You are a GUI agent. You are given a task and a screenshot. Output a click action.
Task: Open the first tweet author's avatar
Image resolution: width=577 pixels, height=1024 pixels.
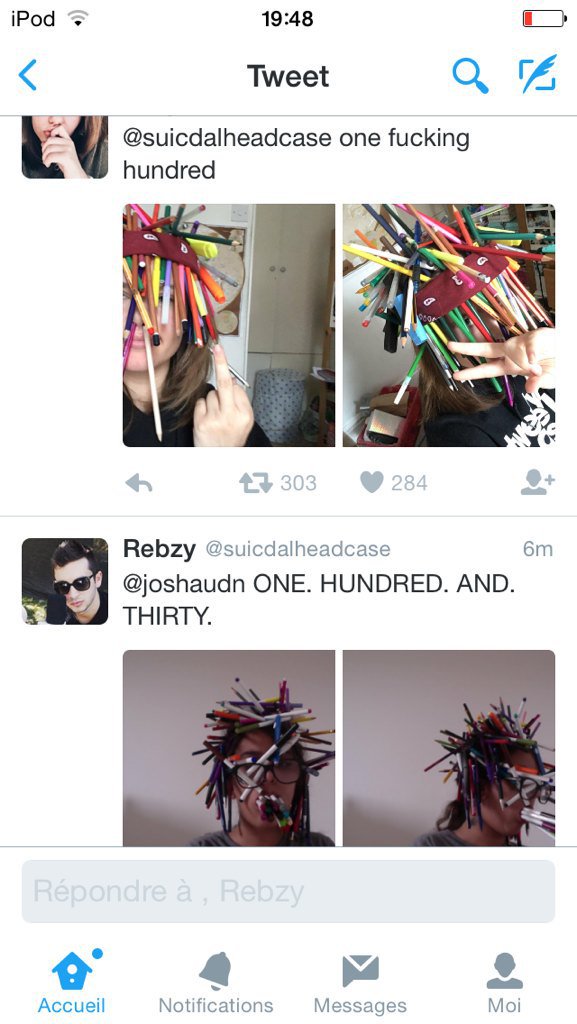coord(65,147)
